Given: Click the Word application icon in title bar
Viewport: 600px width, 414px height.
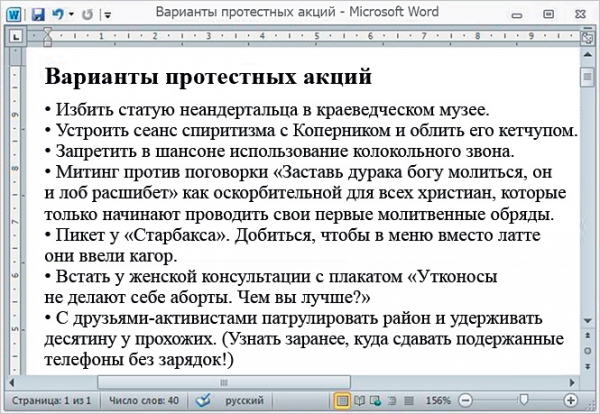Looking at the screenshot, I should [13, 16].
